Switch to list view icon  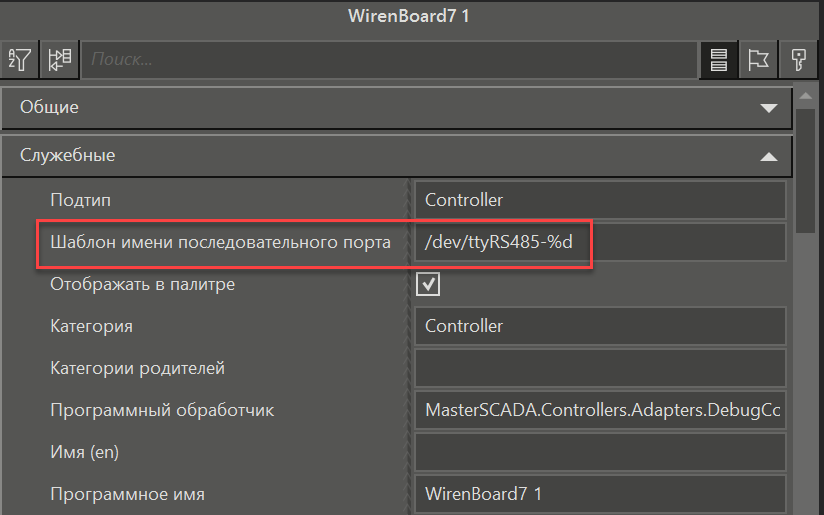pos(718,59)
